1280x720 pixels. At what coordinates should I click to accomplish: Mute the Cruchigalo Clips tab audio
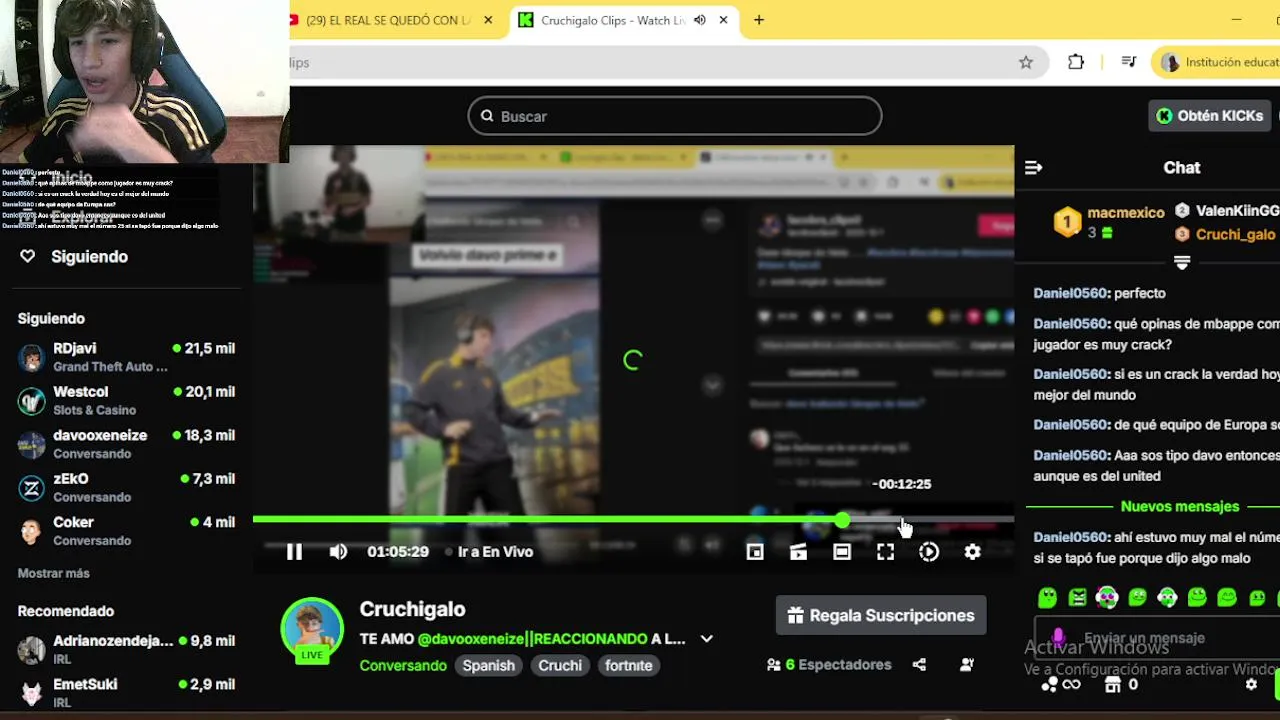(x=699, y=20)
